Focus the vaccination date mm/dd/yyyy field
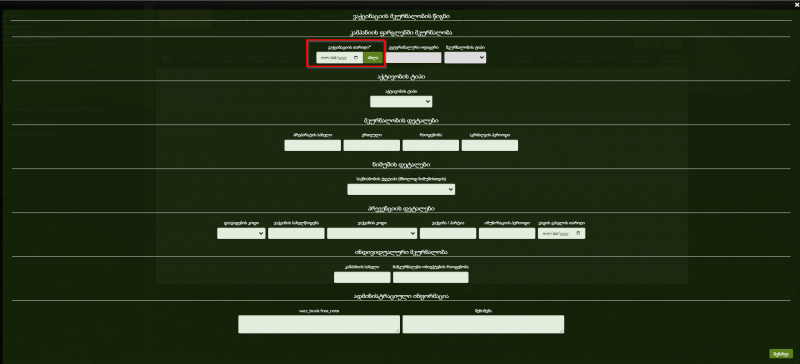The width and height of the screenshot is (800, 364). (339, 58)
